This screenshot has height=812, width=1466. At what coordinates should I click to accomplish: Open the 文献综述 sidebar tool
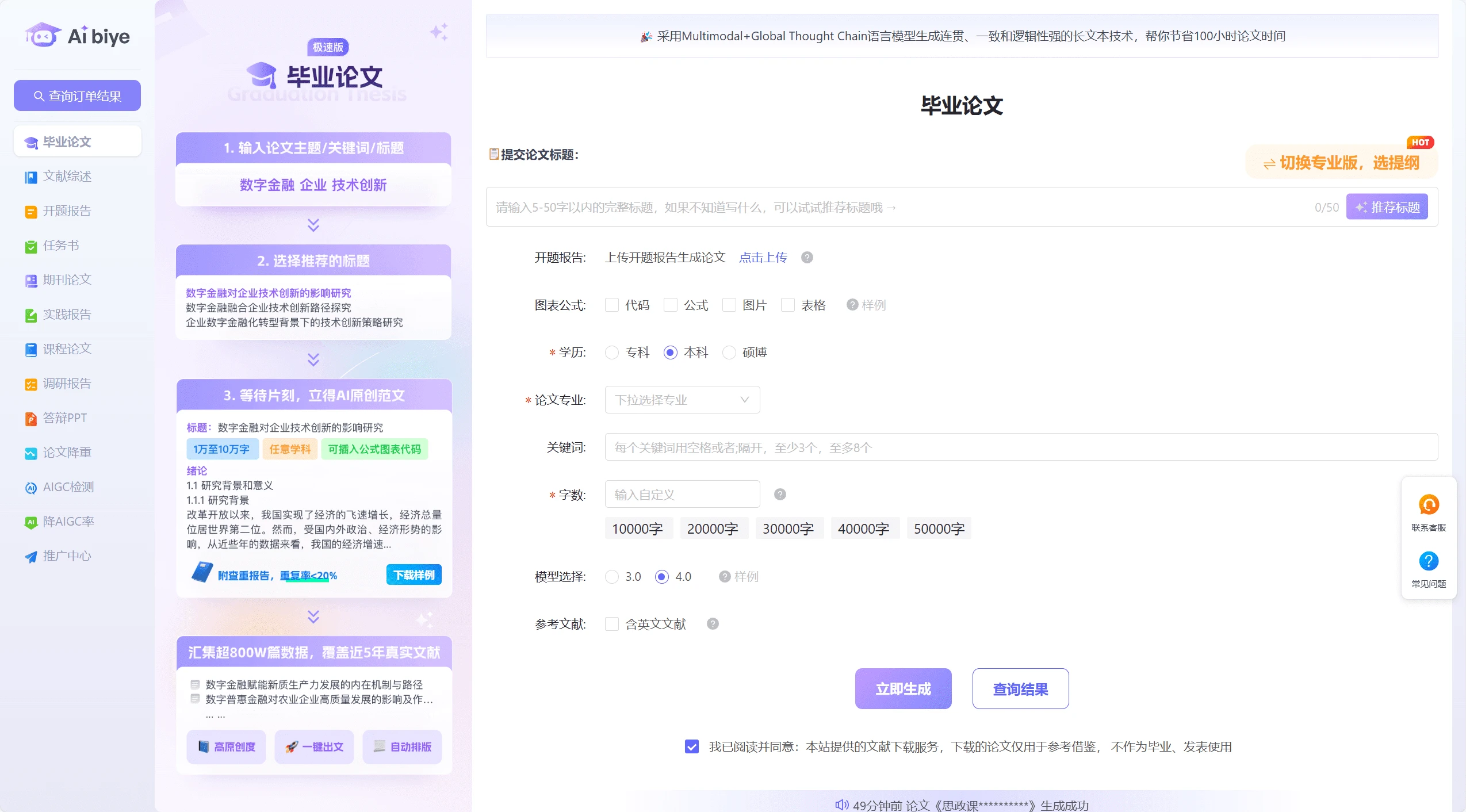click(x=67, y=177)
